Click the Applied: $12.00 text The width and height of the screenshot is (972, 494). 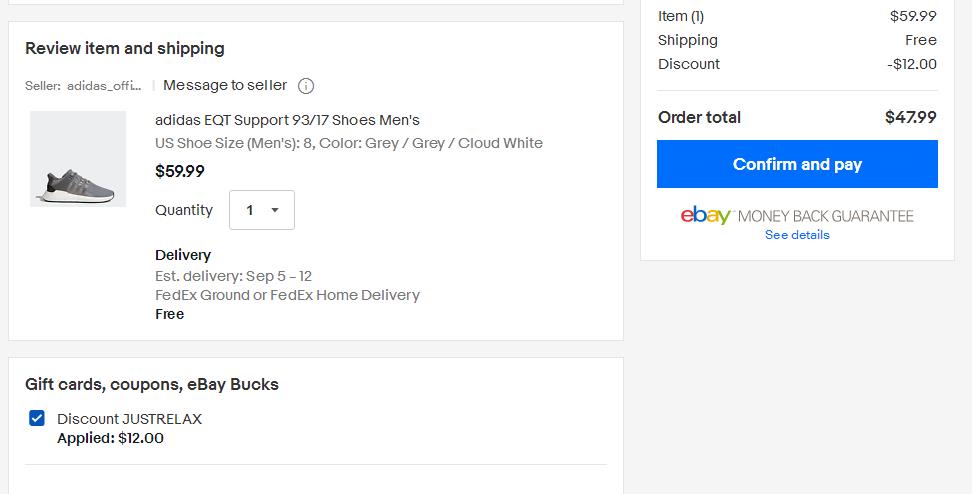(x=110, y=438)
